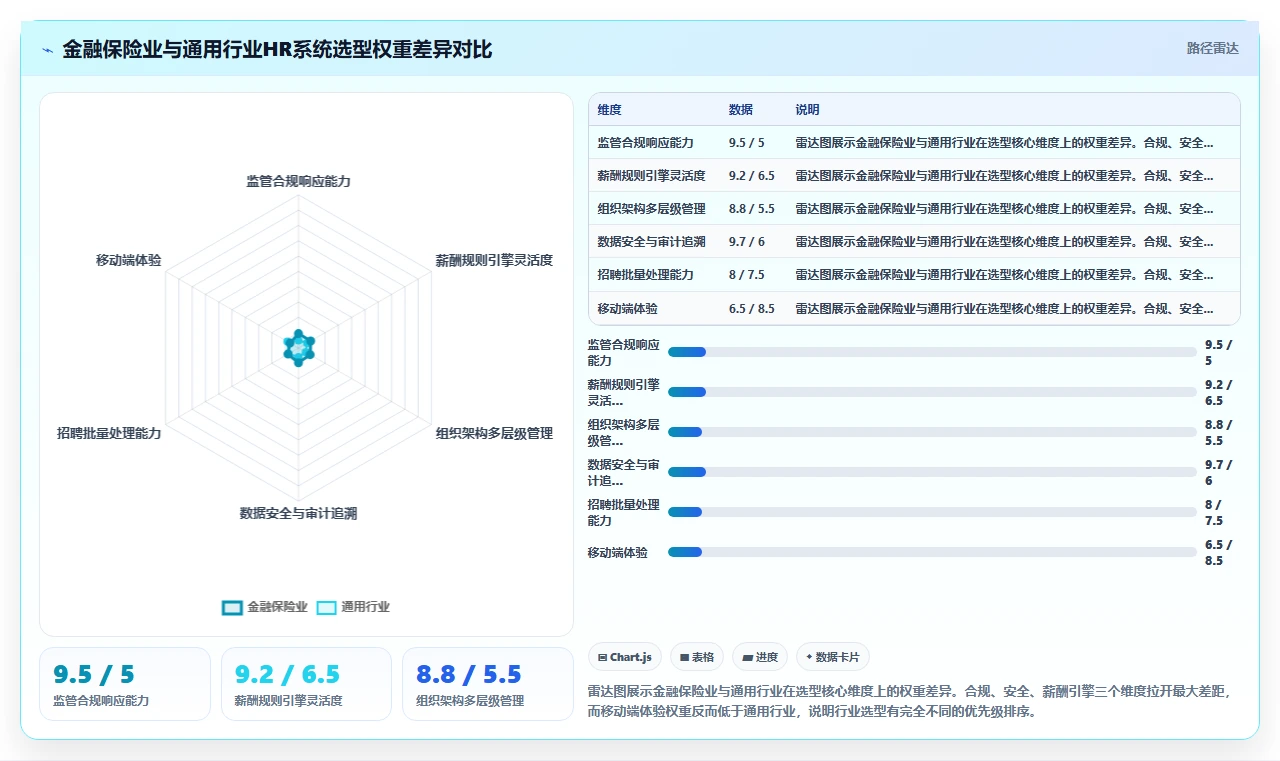The width and height of the screenshot is (1280, 761).
Task: Click the 表格 tag chip
Action: point(697,657)
